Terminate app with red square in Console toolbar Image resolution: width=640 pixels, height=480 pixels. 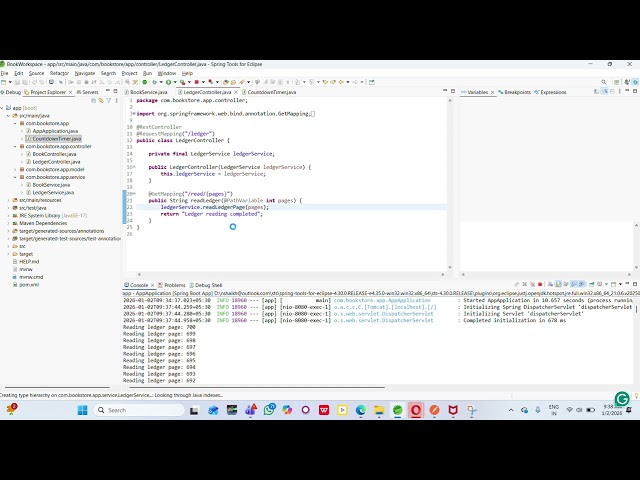[x=540, y=284]
